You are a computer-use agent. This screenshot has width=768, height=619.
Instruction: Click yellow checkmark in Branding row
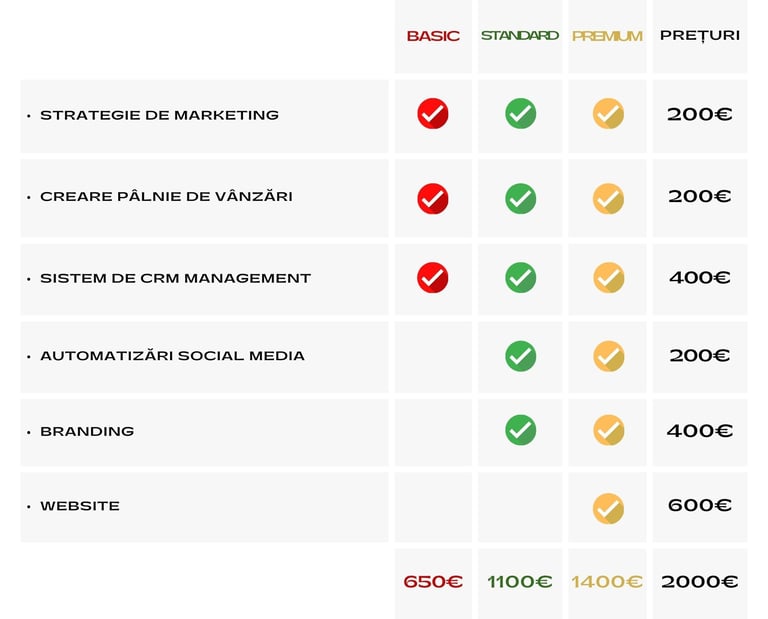[608, 430]
